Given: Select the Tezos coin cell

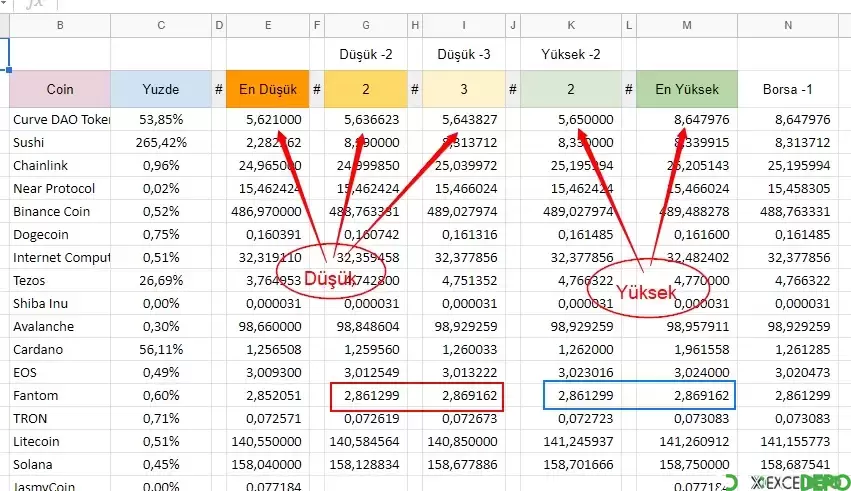Looking at the screenshot, I should coord(60,280).
